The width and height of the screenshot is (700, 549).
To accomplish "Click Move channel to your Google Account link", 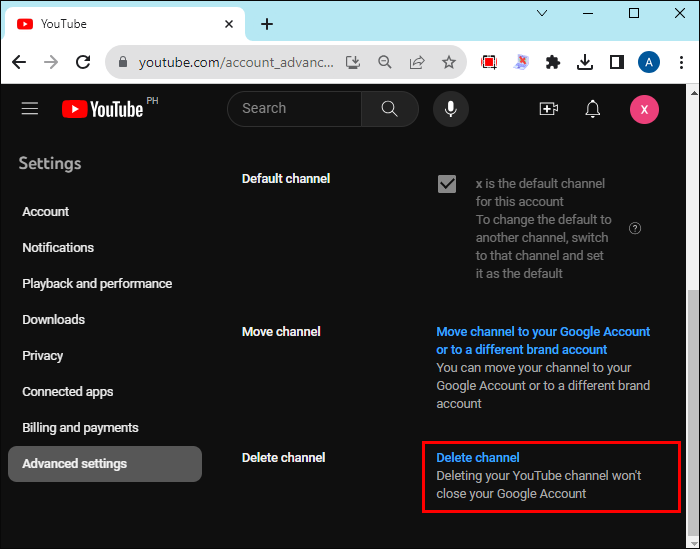I will 543,341.
